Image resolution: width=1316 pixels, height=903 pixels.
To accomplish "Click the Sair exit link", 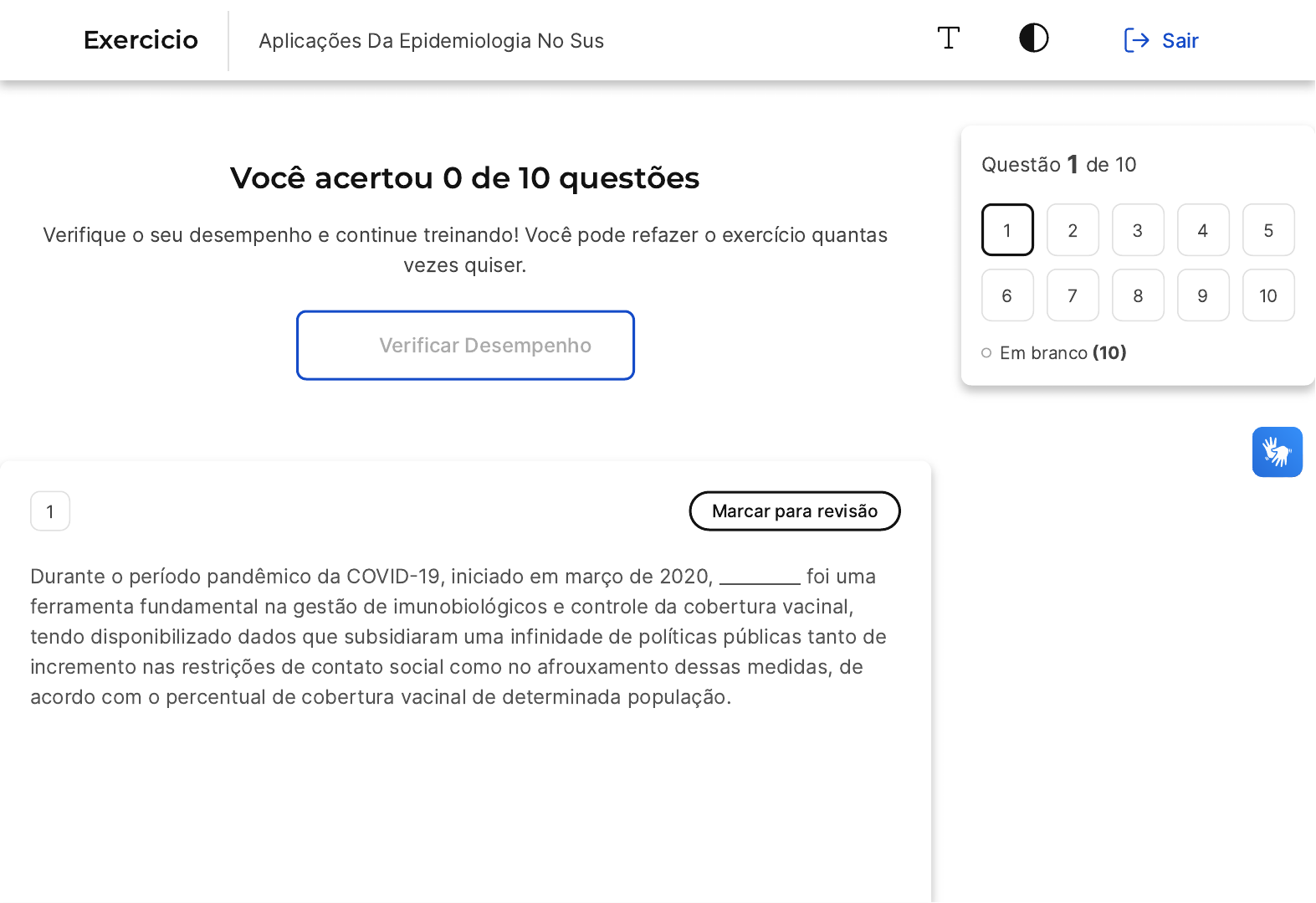I will [x=1161, y=40].
